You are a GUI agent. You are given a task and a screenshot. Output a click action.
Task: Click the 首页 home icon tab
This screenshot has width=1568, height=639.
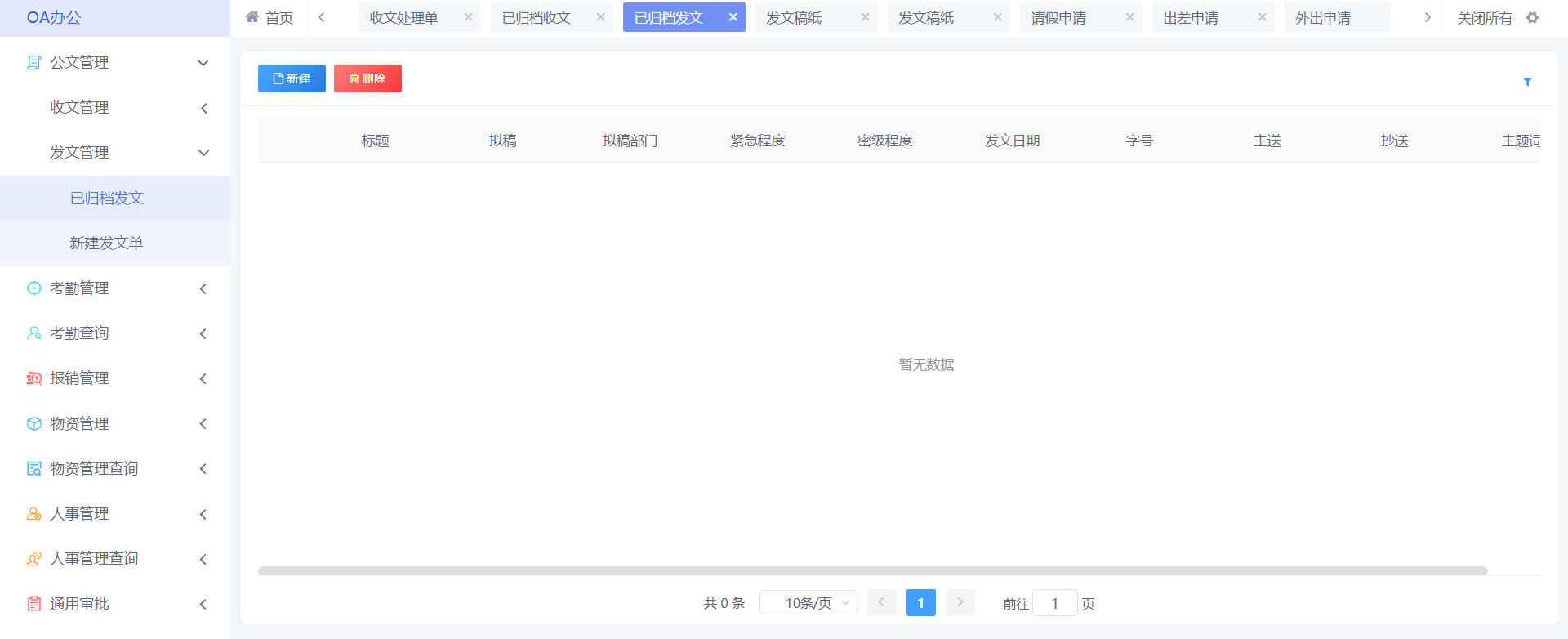coord(269,18)
